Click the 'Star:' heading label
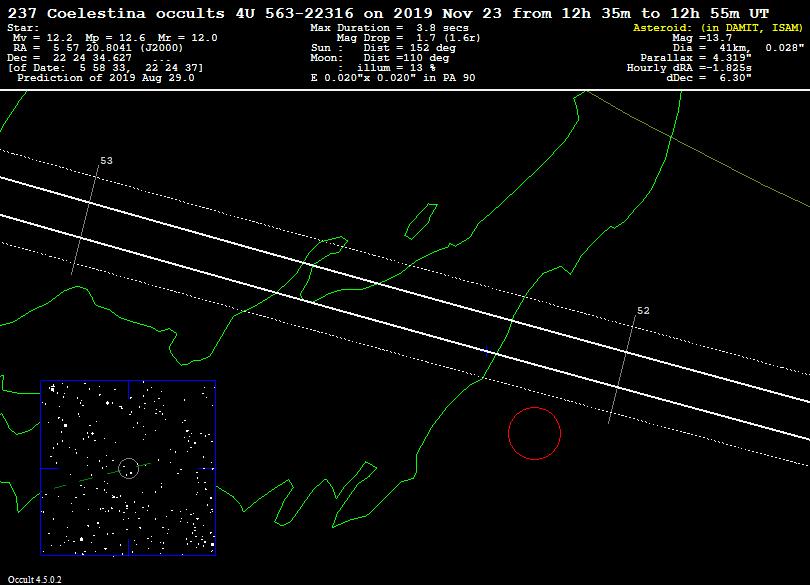The height and width of the screenshot is (585, 810). [23, 28]
